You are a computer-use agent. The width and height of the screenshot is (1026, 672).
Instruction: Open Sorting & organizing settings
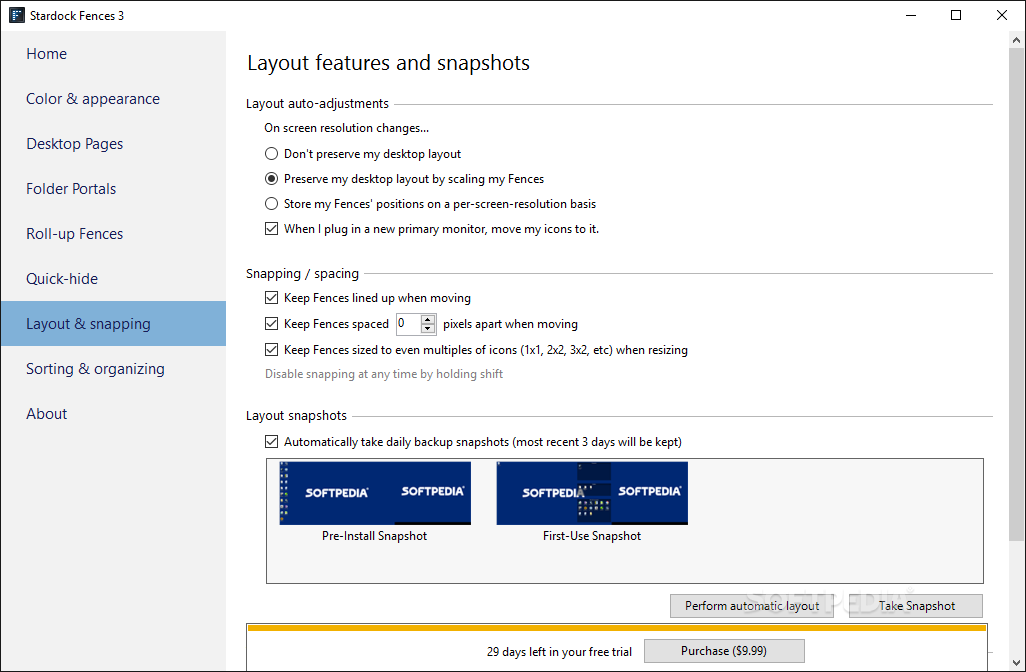(x=113, y=368)
